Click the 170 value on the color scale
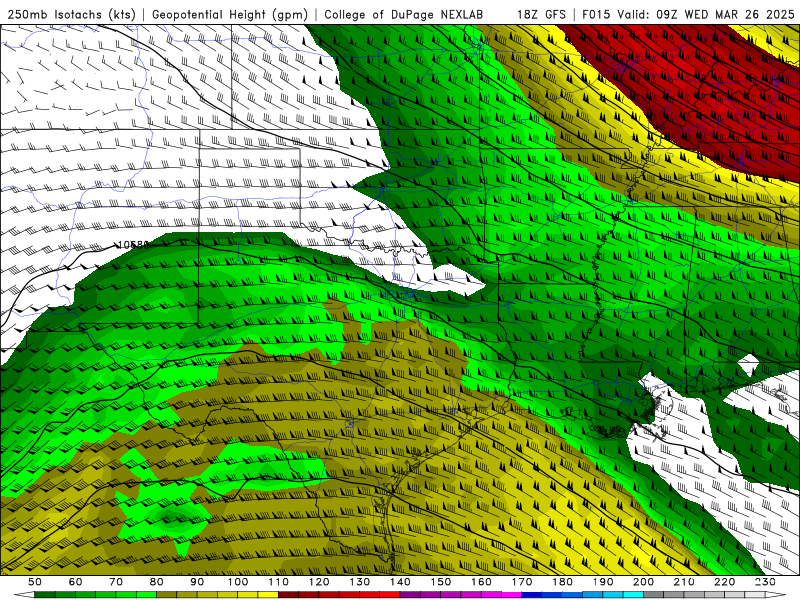Screen dimensions: 800x600 521,582
